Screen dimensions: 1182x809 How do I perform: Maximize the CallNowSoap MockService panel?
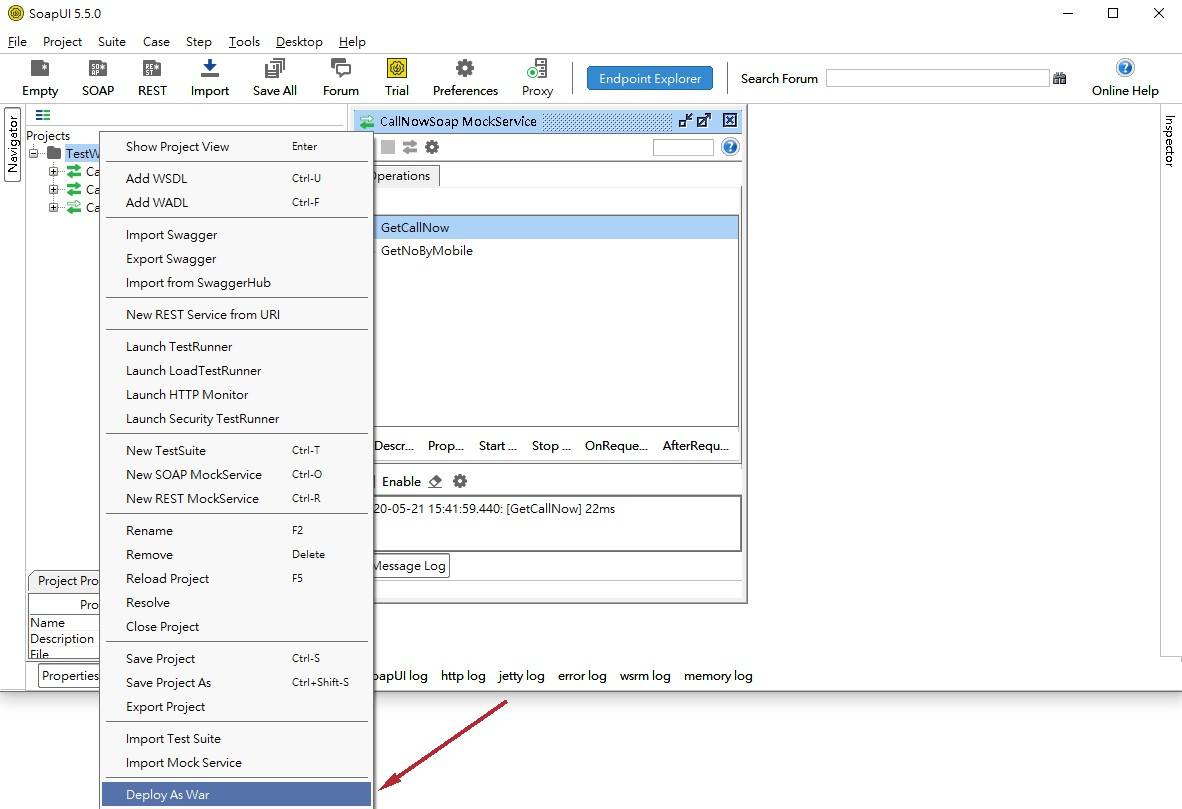pos(704,121)
